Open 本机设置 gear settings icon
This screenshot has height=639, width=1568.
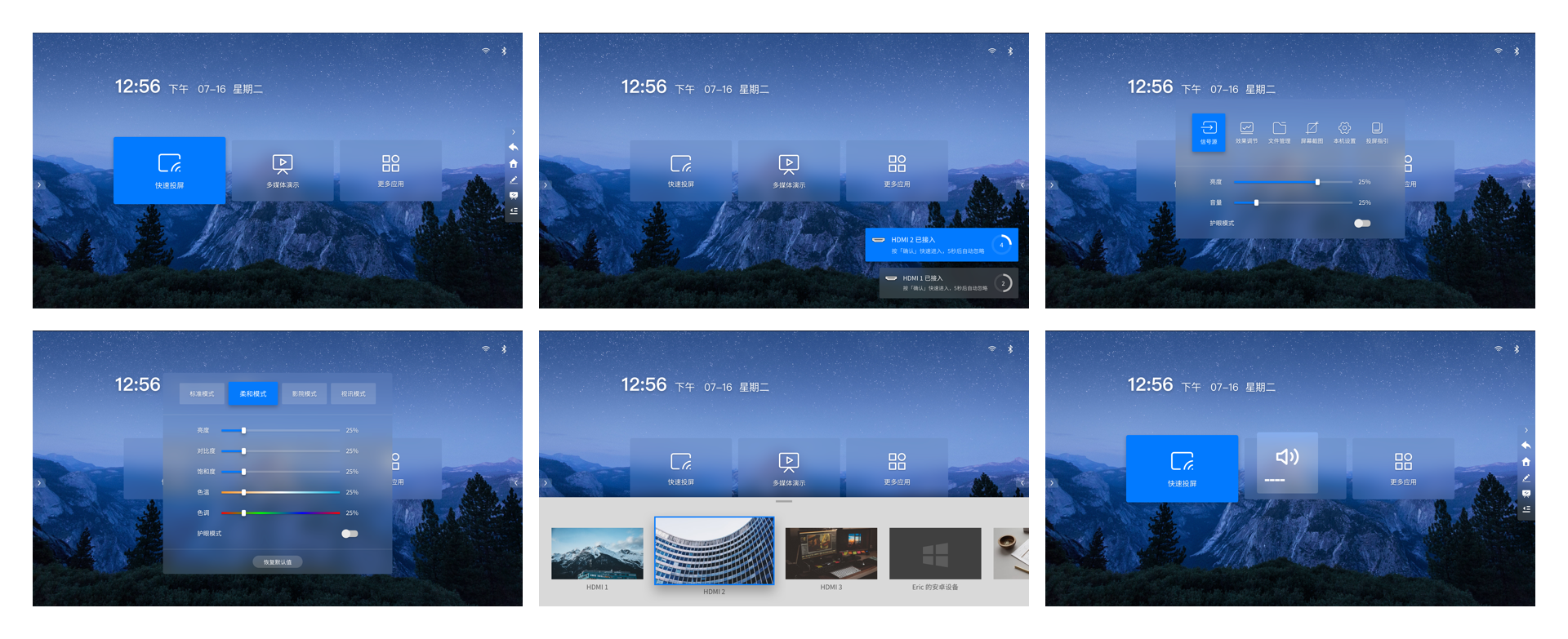pos(1344,132)
